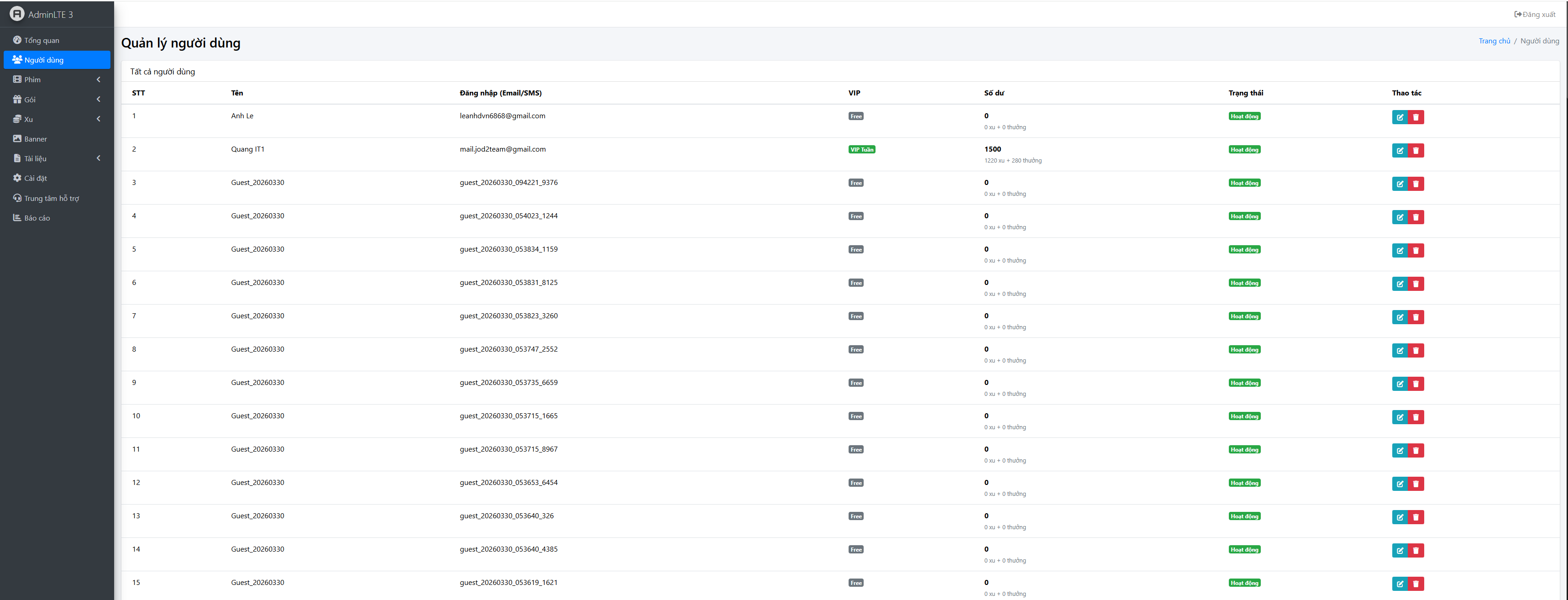Click the edit icon in row 5

pos(1400,250)
